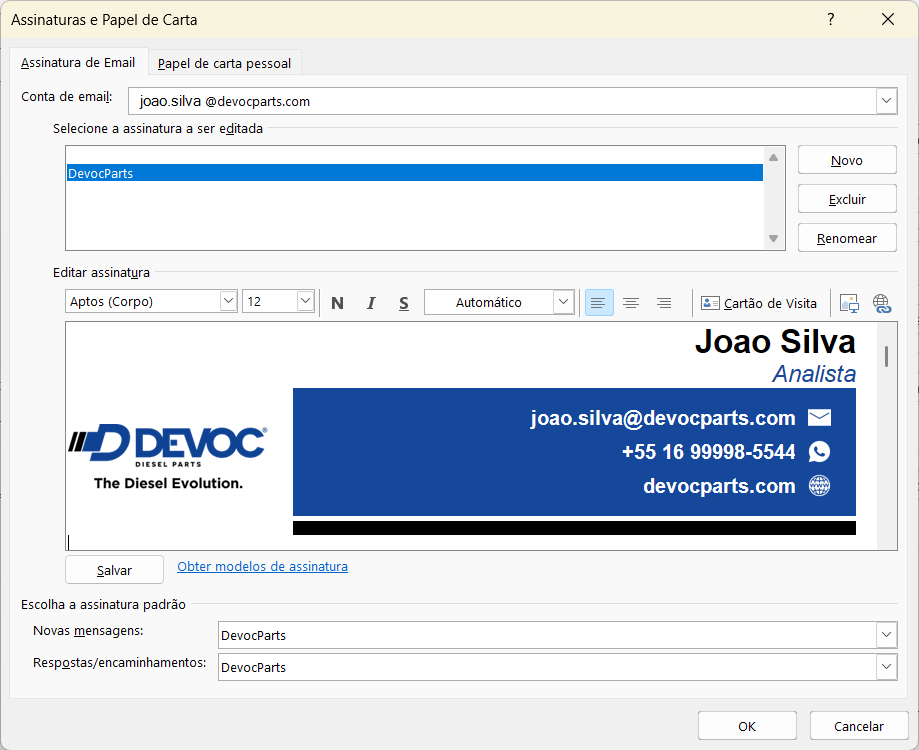Click the Novo button
Screen dimensions: 919x750
point(847,160)
